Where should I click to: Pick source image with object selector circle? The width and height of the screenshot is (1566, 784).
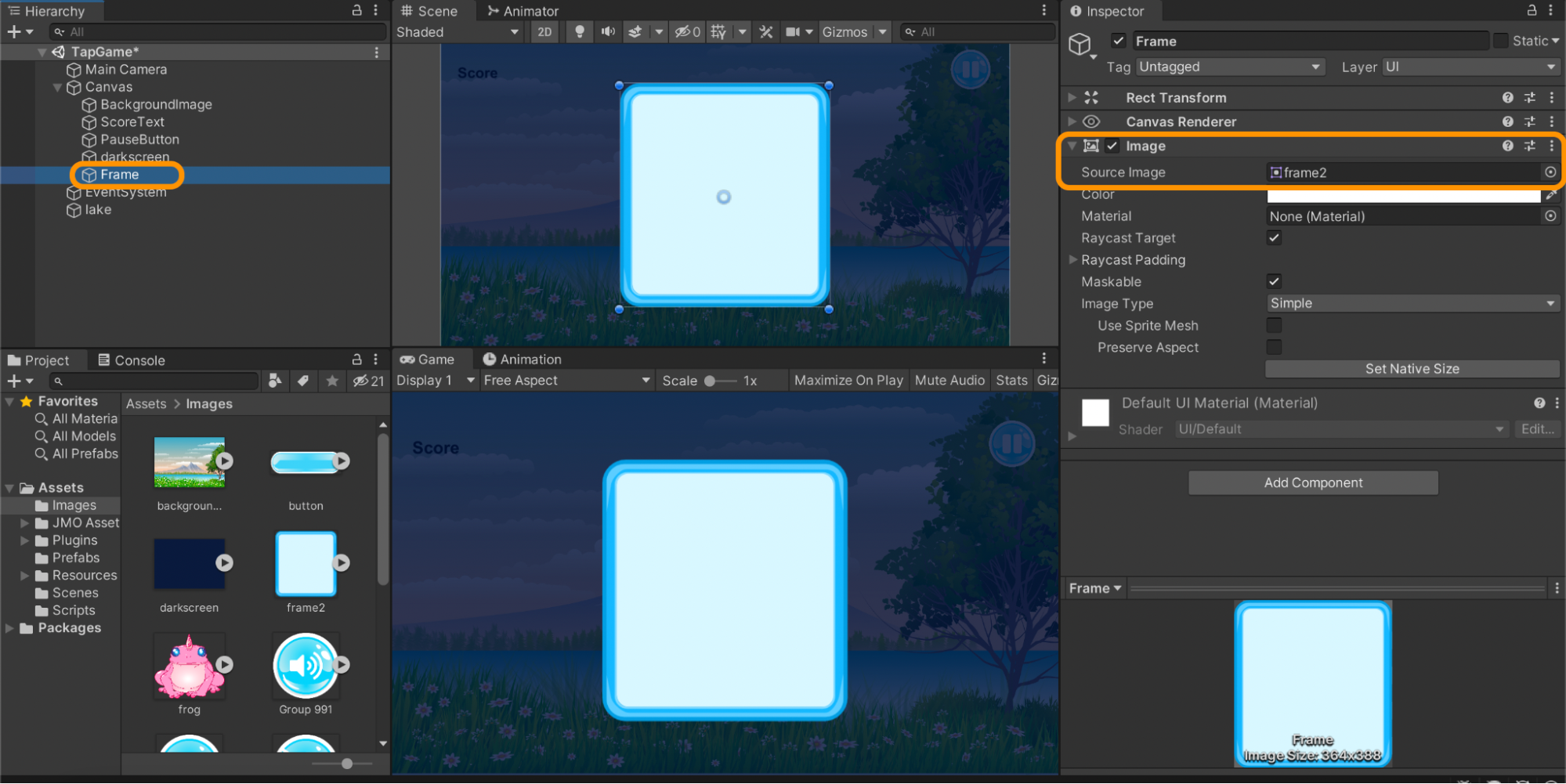pyautogui.click(x=1550, y=172)
